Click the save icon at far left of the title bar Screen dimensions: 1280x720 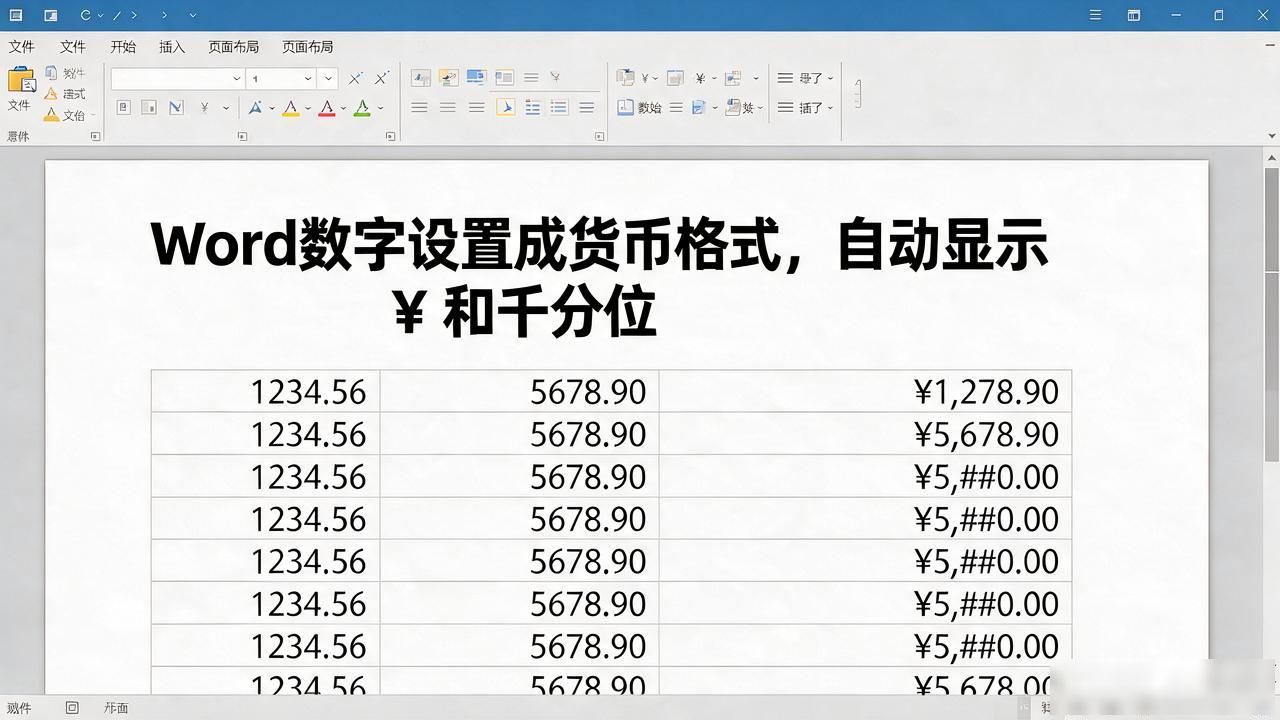[15, 15]
